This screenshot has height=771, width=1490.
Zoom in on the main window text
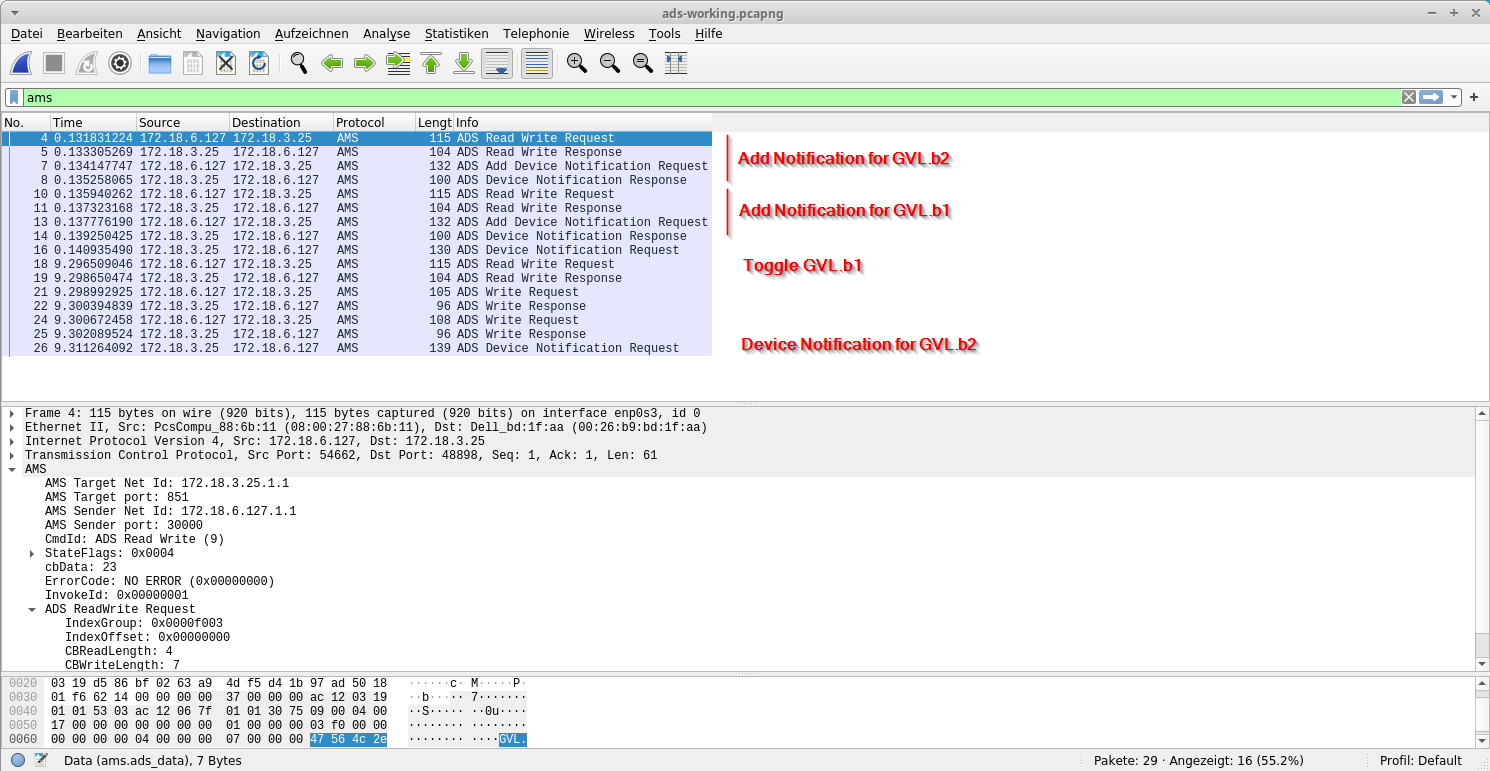pyautogui.click(x=577, y=64)
